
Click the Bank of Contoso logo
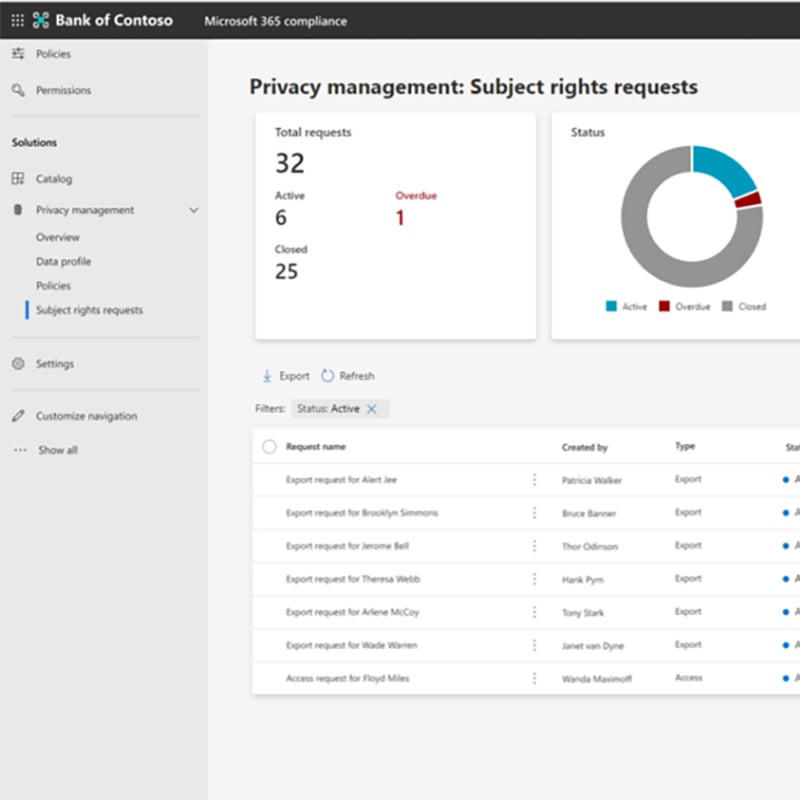click(40, 20)
